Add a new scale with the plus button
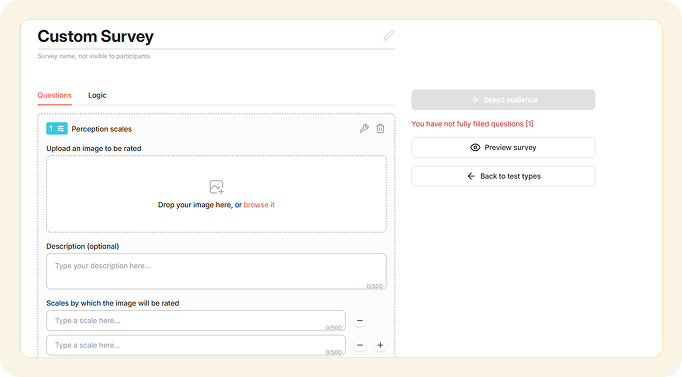This screenshot has height=377, width=682. tap(380, 345)
